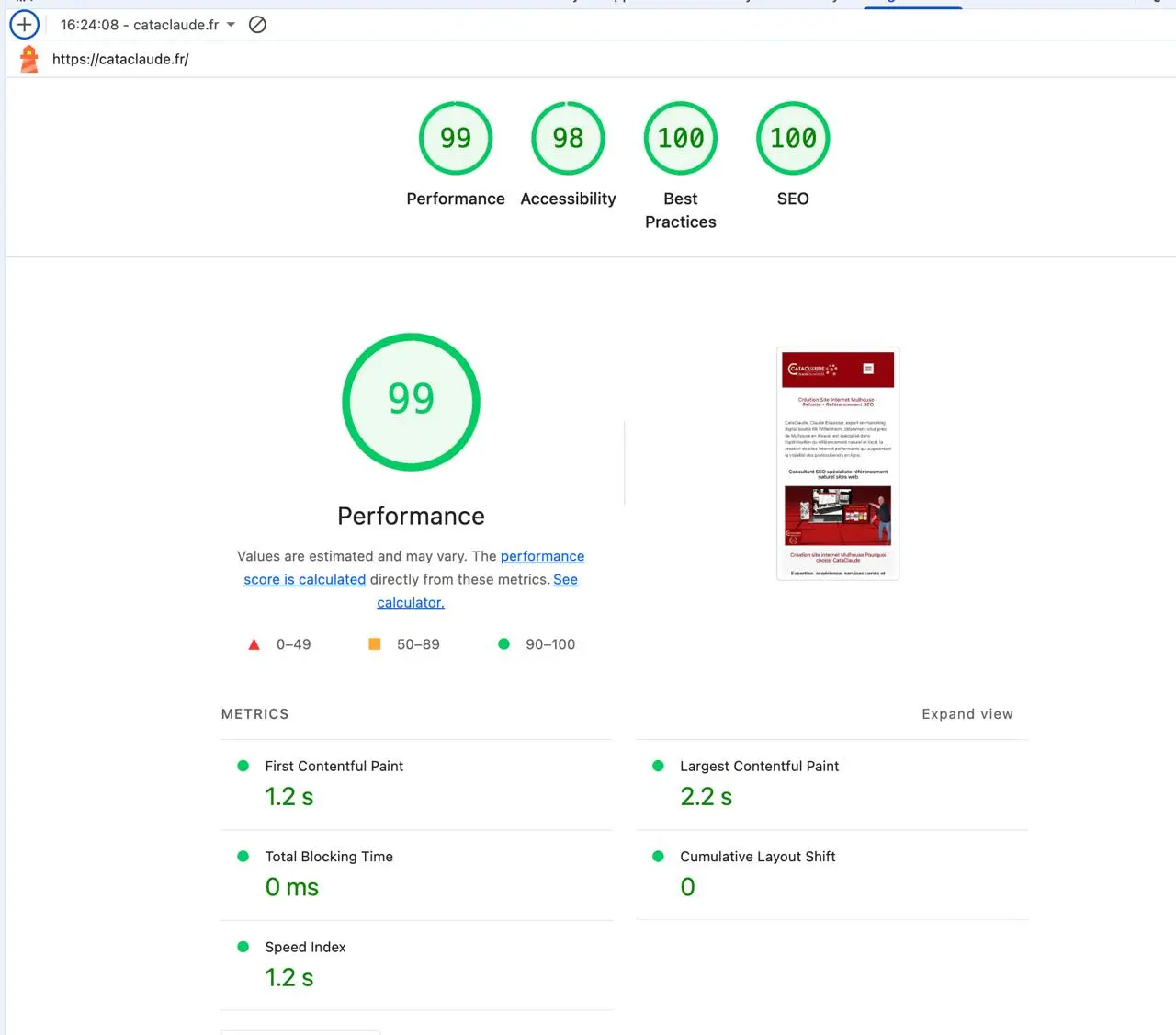Click the large central Performance gauge
Screen dimensions: 1176x1035
click(411, 402)
